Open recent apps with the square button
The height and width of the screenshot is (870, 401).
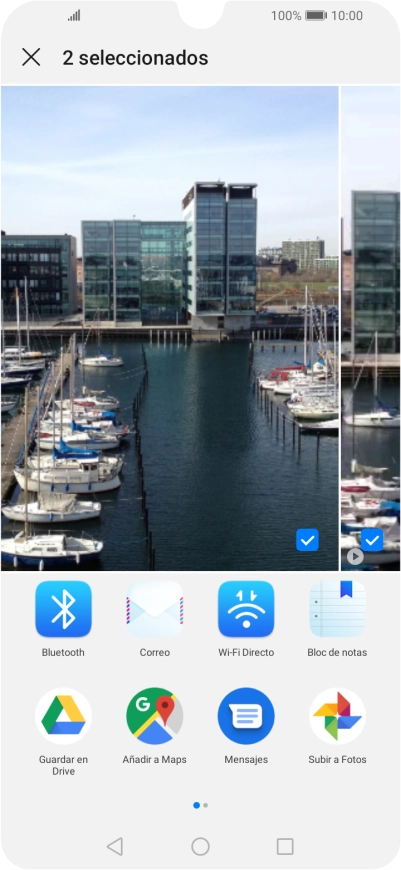tap(285, 846)
